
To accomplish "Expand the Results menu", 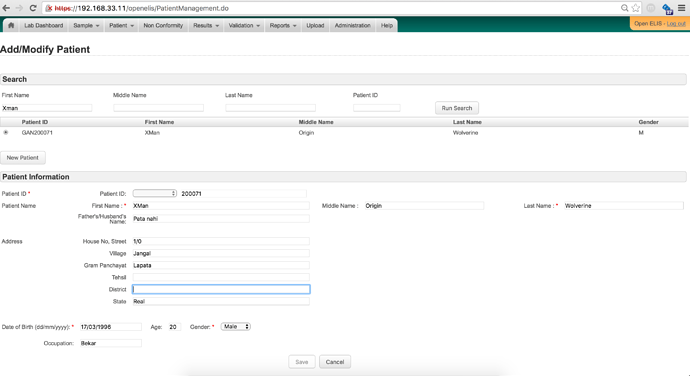I will point(206,26).
